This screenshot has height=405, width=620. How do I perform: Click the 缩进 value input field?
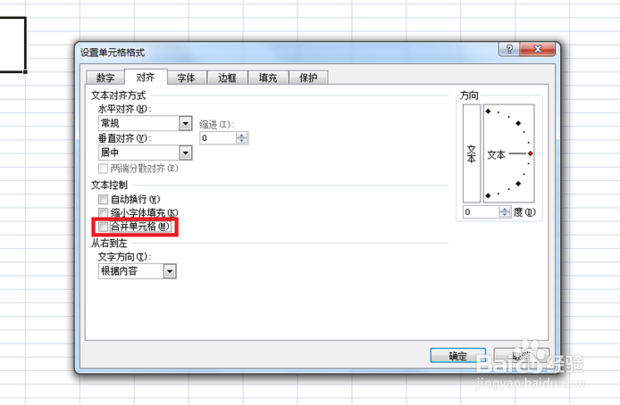217,138
